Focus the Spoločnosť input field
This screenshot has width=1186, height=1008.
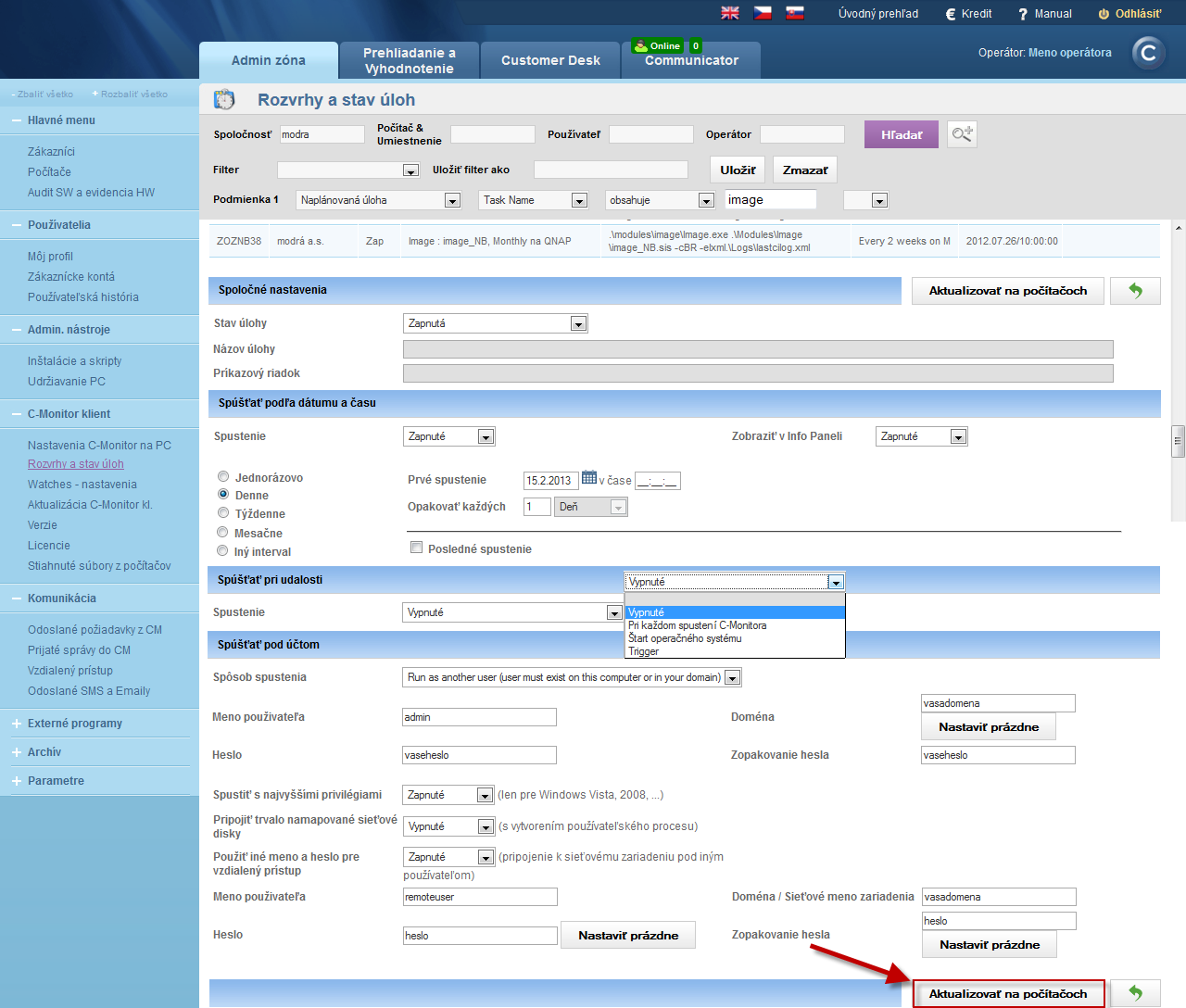tap(322, 134)
